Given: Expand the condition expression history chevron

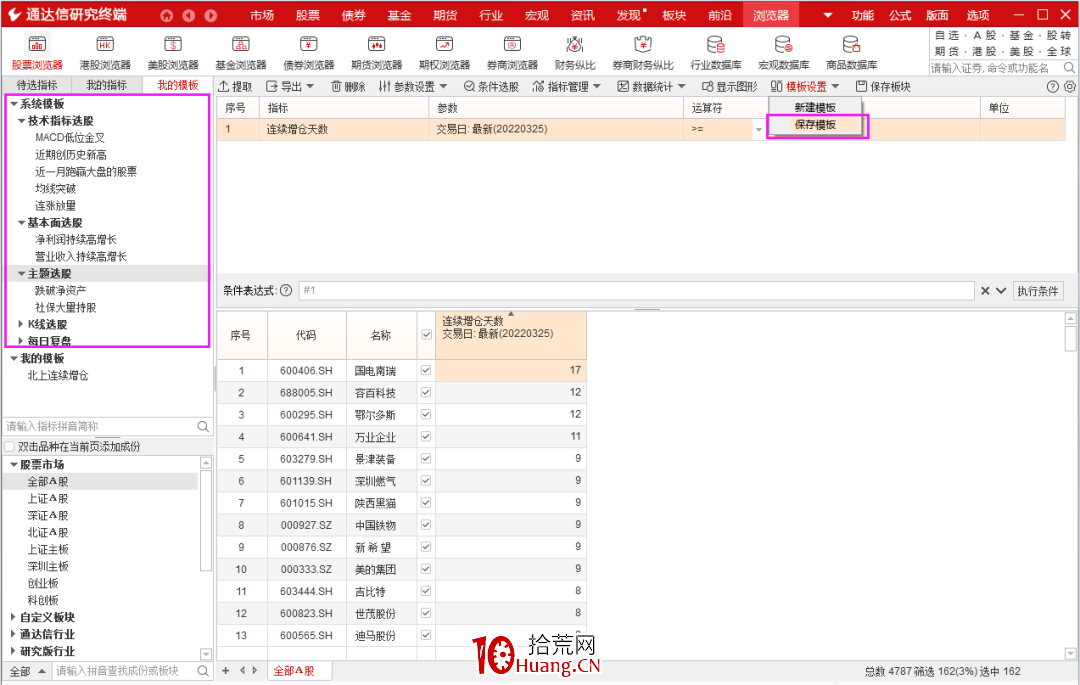Looking at the screenshot, I should pos(1001,291).
